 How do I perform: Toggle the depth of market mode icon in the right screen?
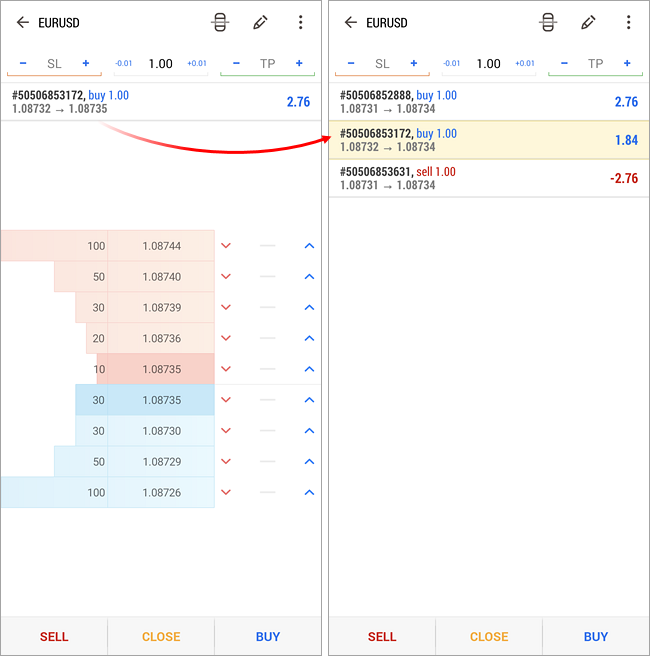click(548, 22)
